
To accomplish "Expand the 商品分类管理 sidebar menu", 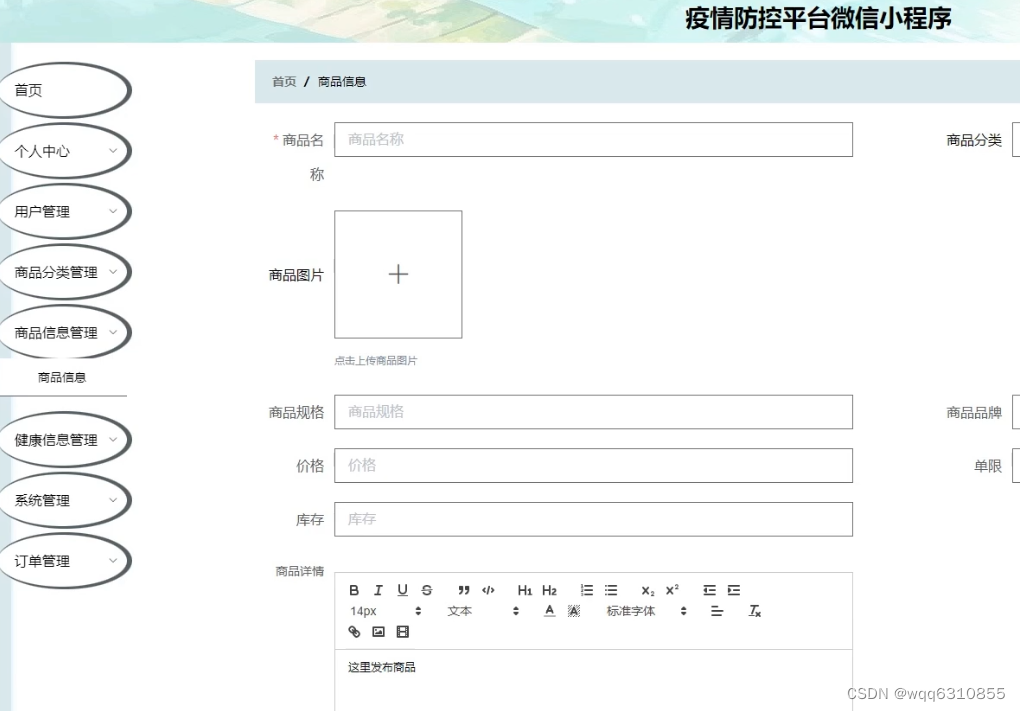I will tap(64, 272).
